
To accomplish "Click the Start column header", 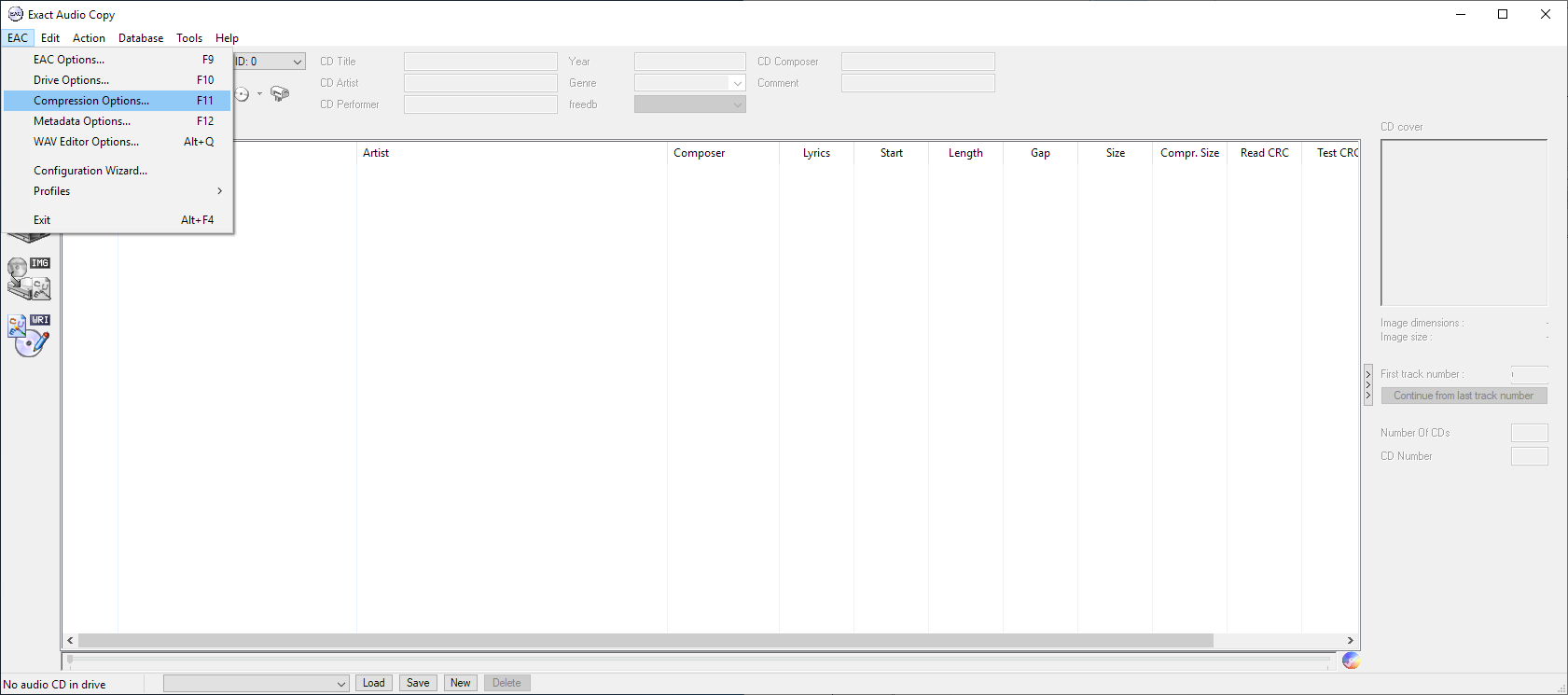I will coord(891,153).
